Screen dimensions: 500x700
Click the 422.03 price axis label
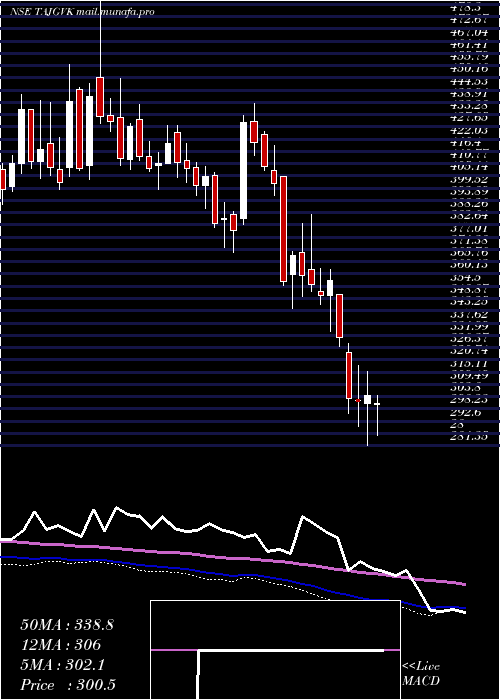click(x=469, y=131)
